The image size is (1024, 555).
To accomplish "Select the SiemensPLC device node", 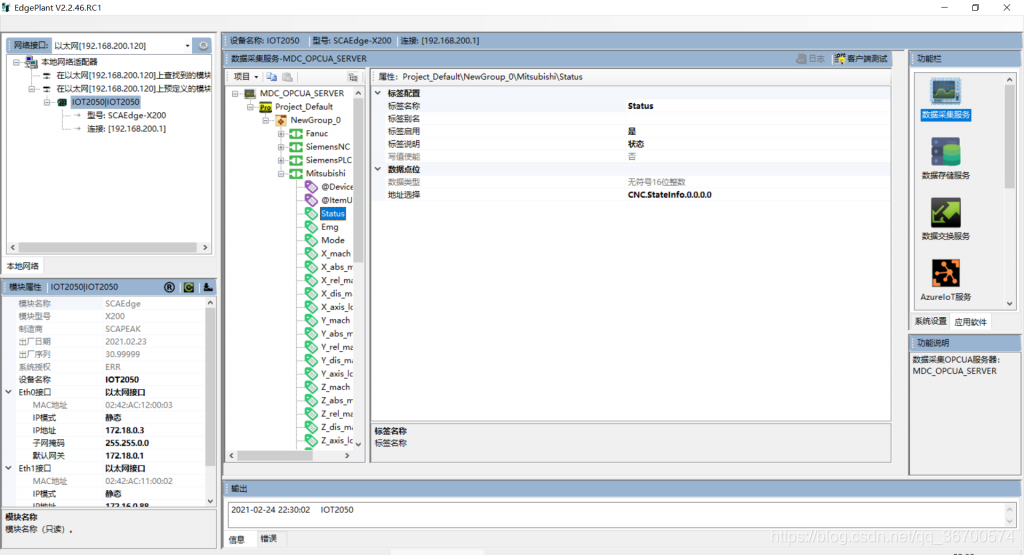I will [328, 160].
